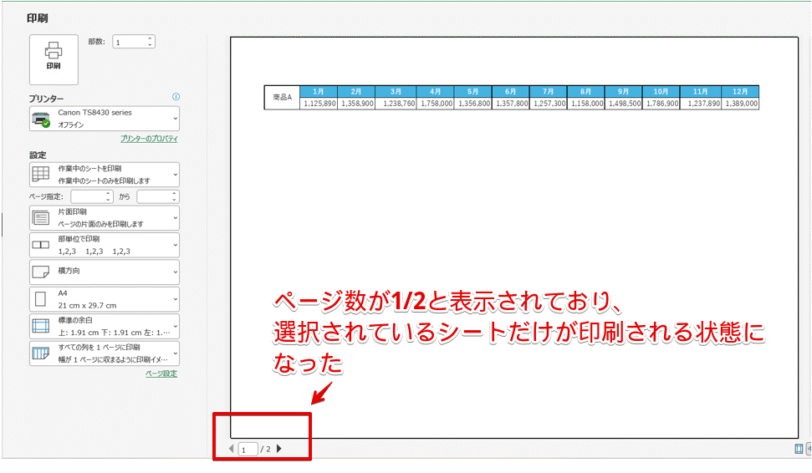812x473 pixels.
Task: Click the 6月 header cell in preview
Action: 511,91
